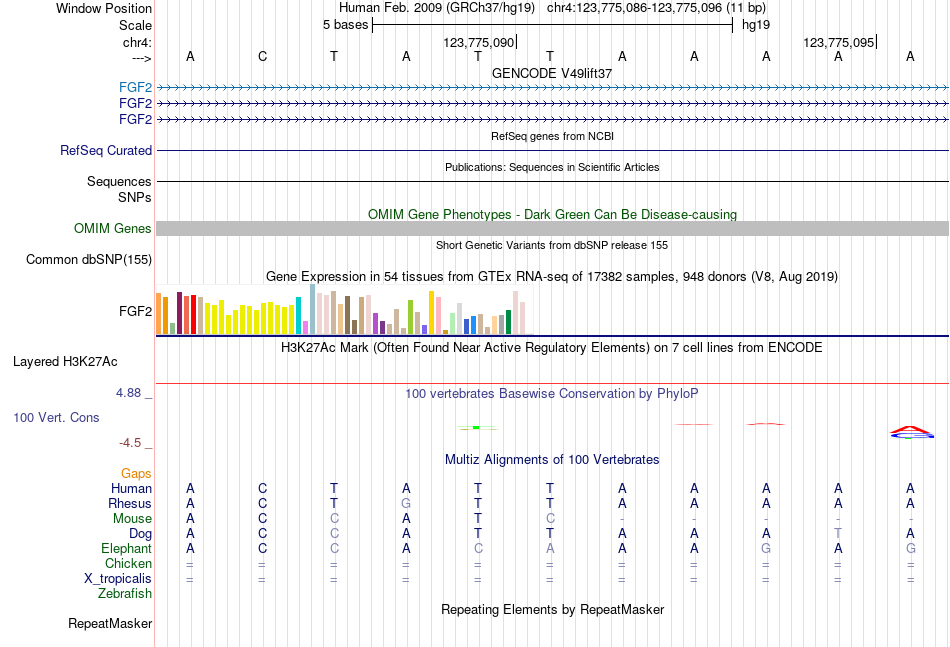The image size is (950, 647).
Task: Click the Human species label
Action: 131,488
